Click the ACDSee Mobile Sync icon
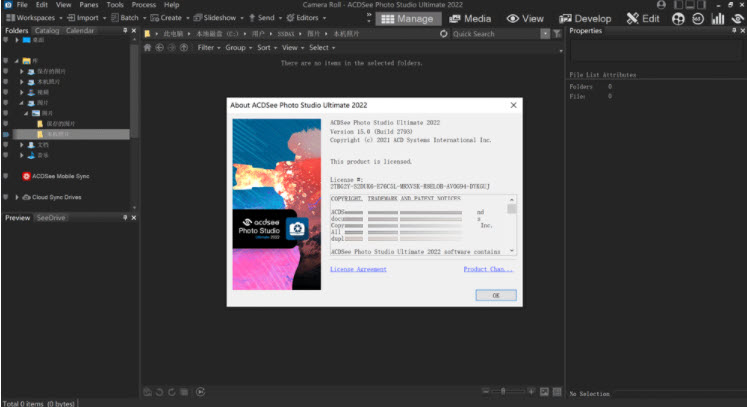Viewport: 747px width, 407px height. pyautogui.click(x=26, y=176)
